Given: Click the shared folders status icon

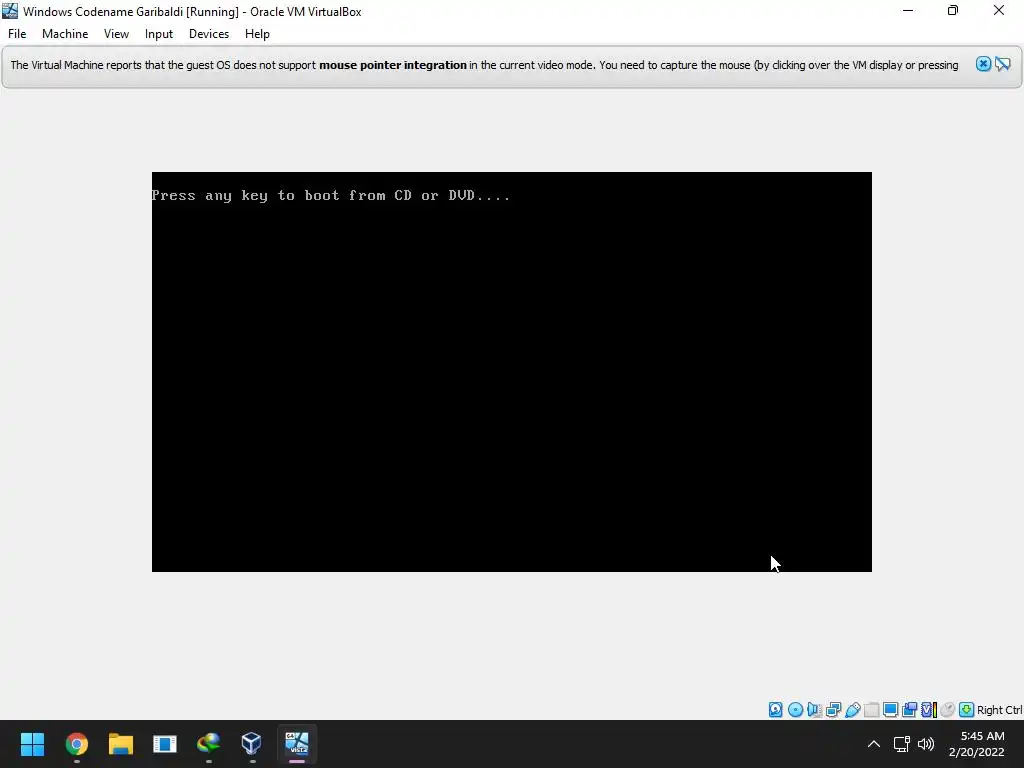Looking at the screenshot, I should 871,710.
